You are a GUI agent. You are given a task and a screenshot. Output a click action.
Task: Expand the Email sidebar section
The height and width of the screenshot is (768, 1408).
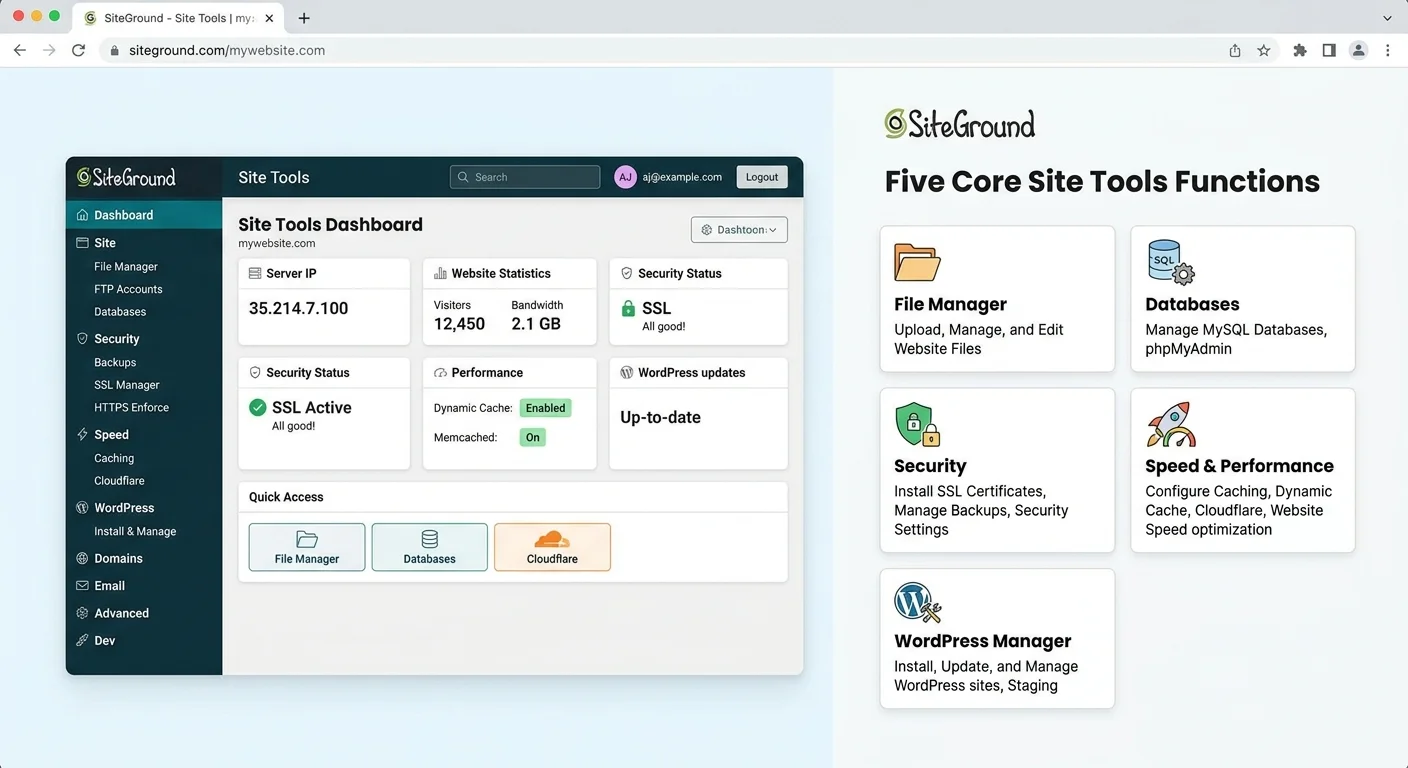point(109,586)
